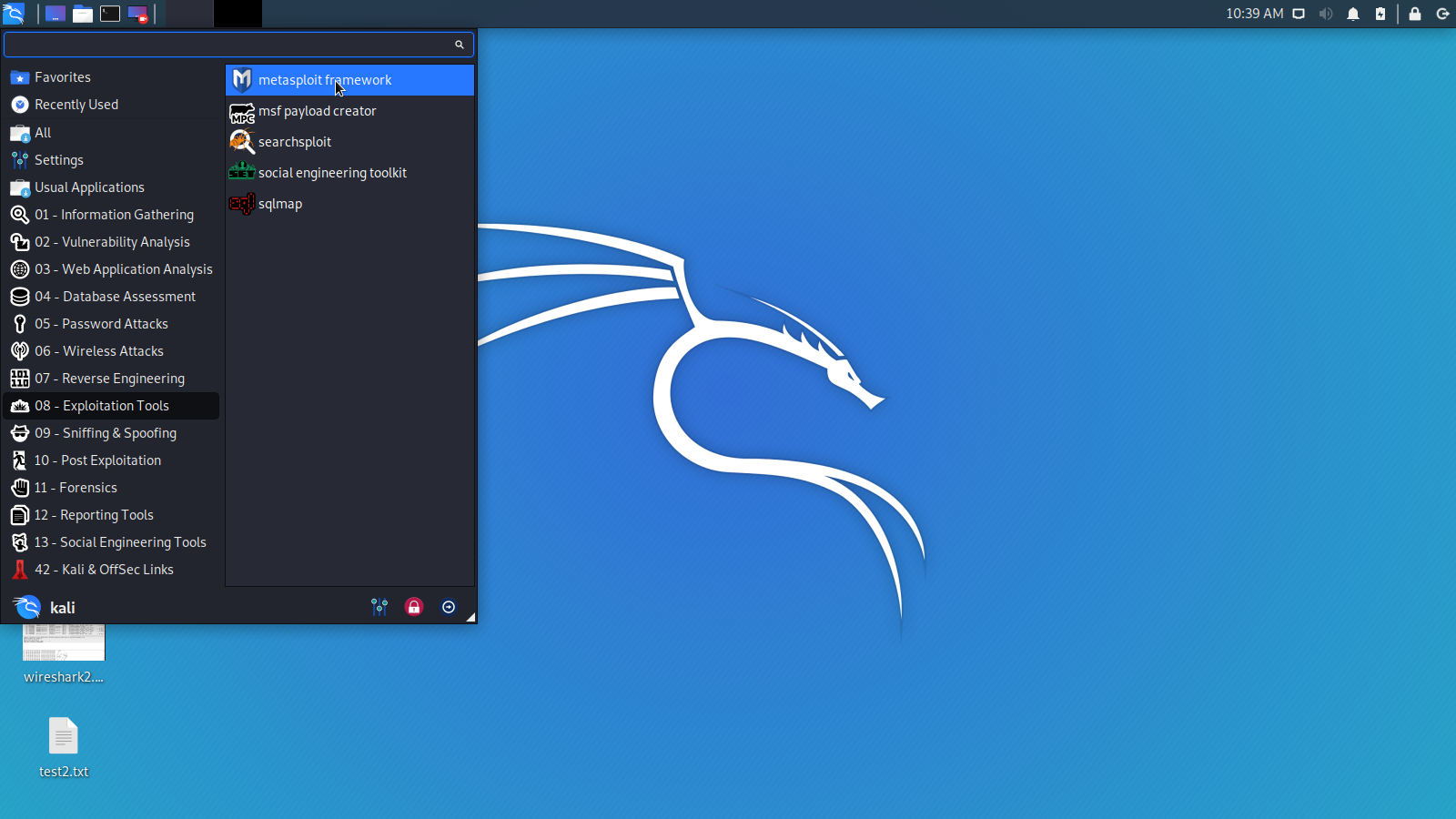Select 11 - Forensics category
Image resolution: width=1456 pixels, height=819 pixels.
coord(111,488)
